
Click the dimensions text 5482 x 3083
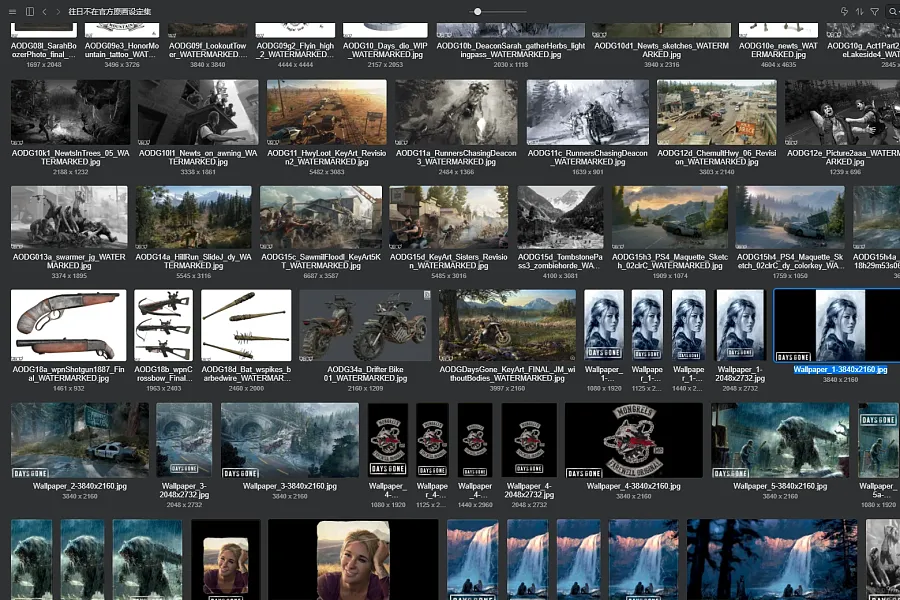click(x=327, y=172)
